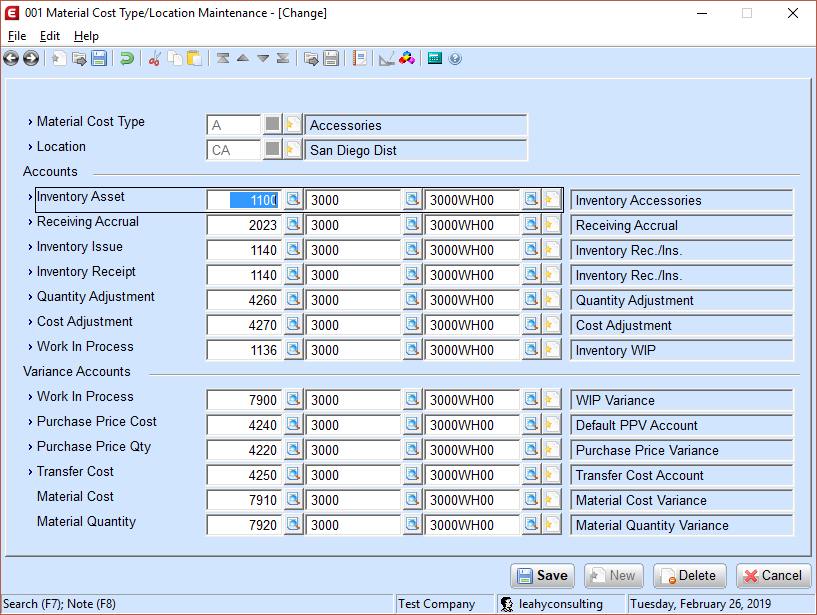Click the Material Quantity Variance description
817x615 pixels.
click(x=682, y=525)
